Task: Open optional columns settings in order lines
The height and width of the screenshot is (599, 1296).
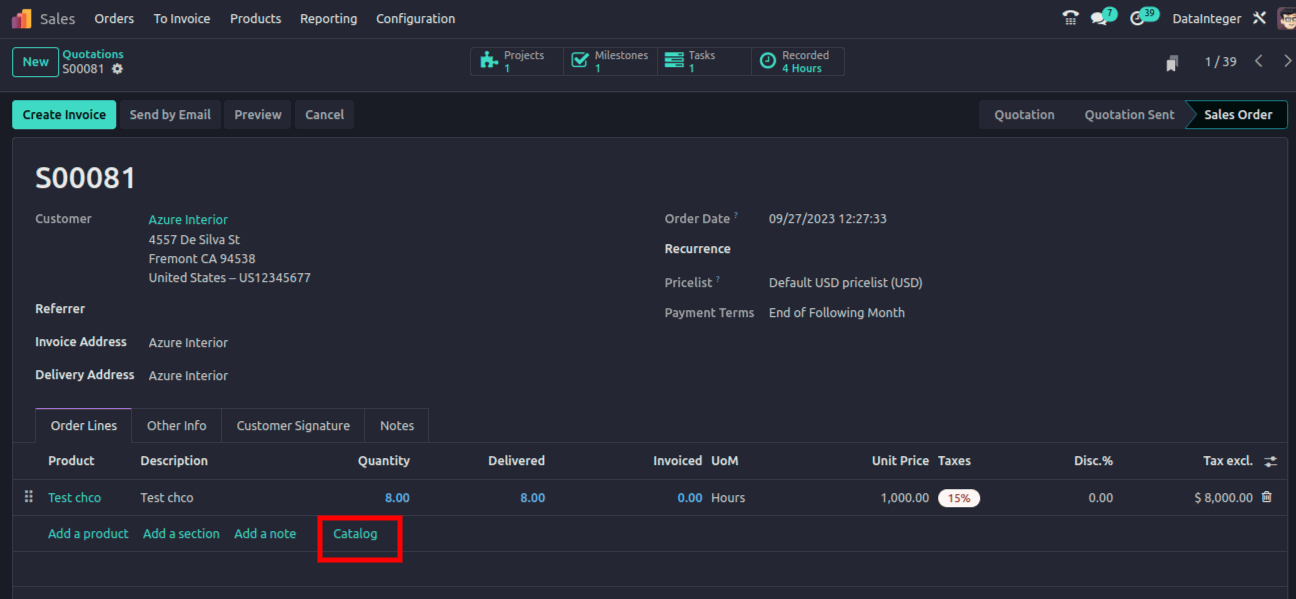Action: tap(1270, 461)
